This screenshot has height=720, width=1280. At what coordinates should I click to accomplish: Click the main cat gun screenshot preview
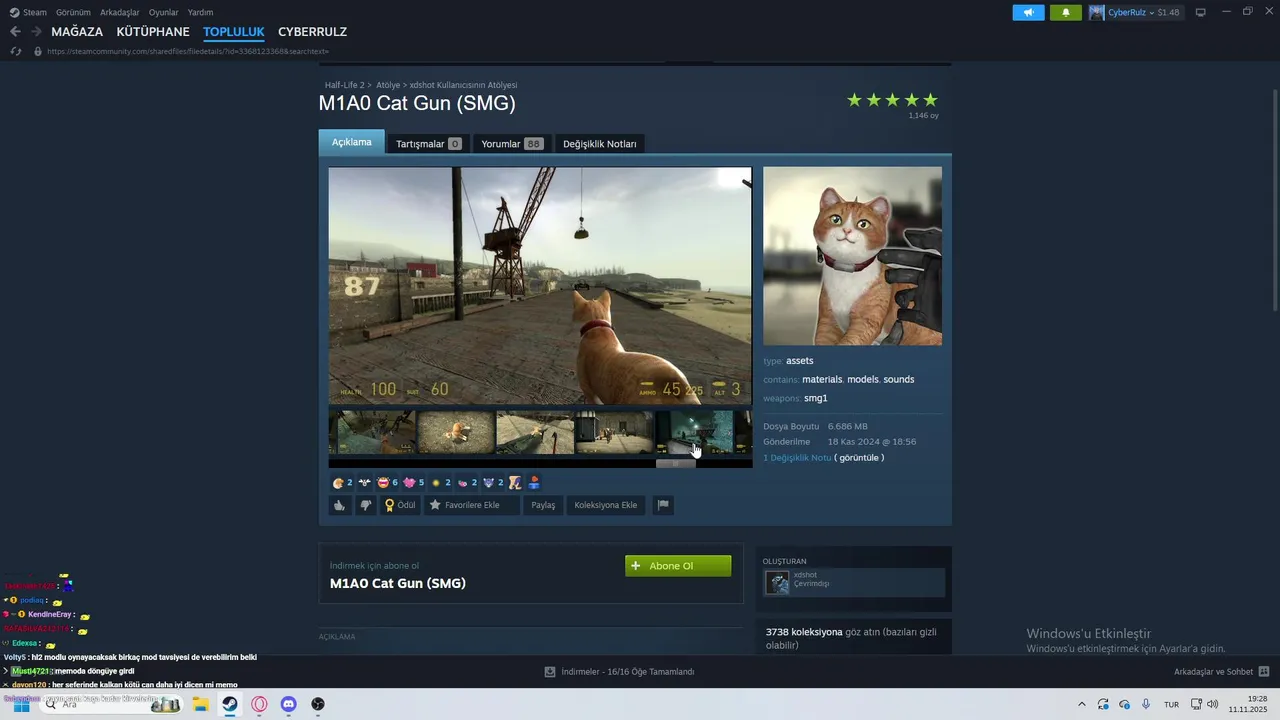[x=540, y=286]
